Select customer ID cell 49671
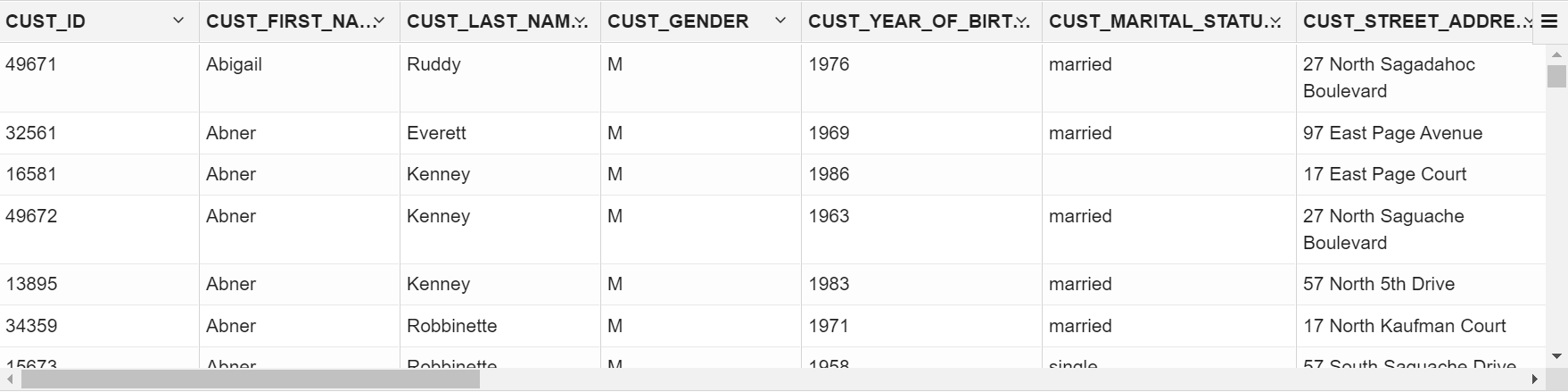 [31, 64]
